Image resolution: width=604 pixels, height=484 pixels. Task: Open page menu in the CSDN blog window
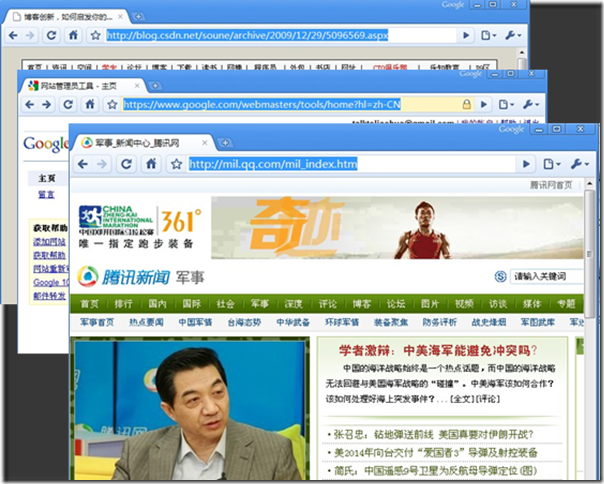[x=488, y=35]
